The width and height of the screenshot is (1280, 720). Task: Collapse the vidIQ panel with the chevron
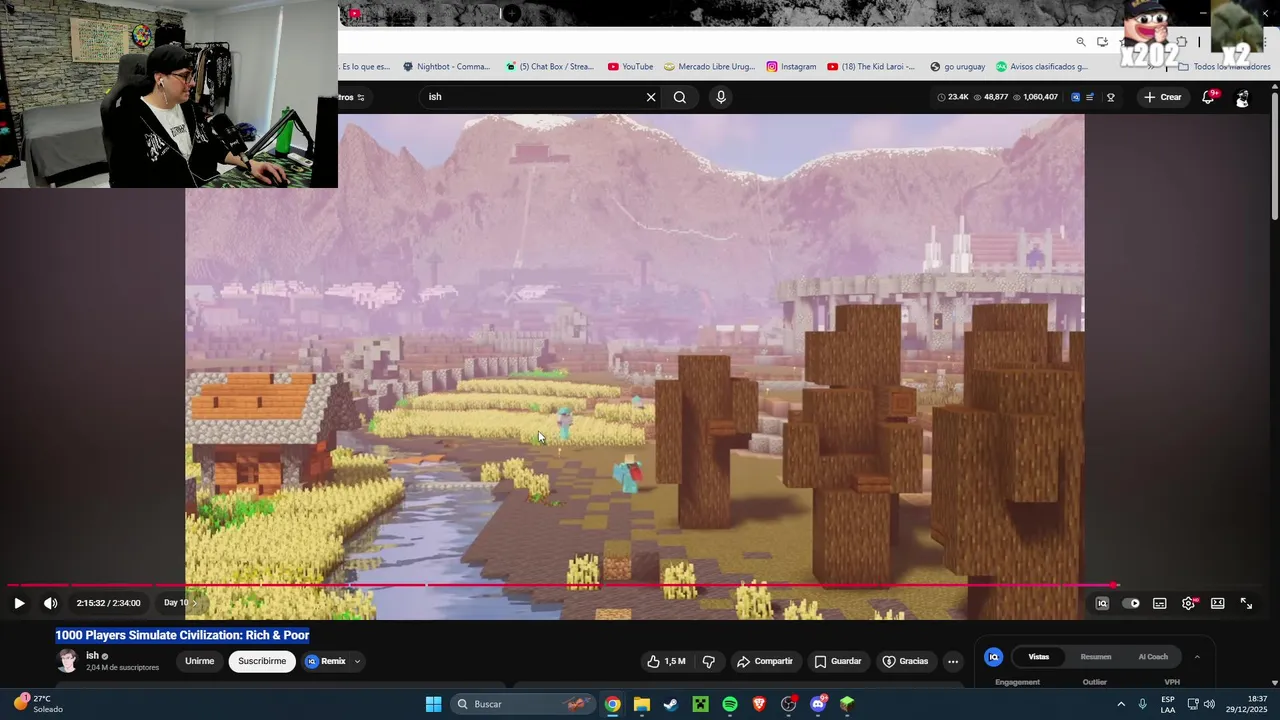click(x=1197, y=657)
